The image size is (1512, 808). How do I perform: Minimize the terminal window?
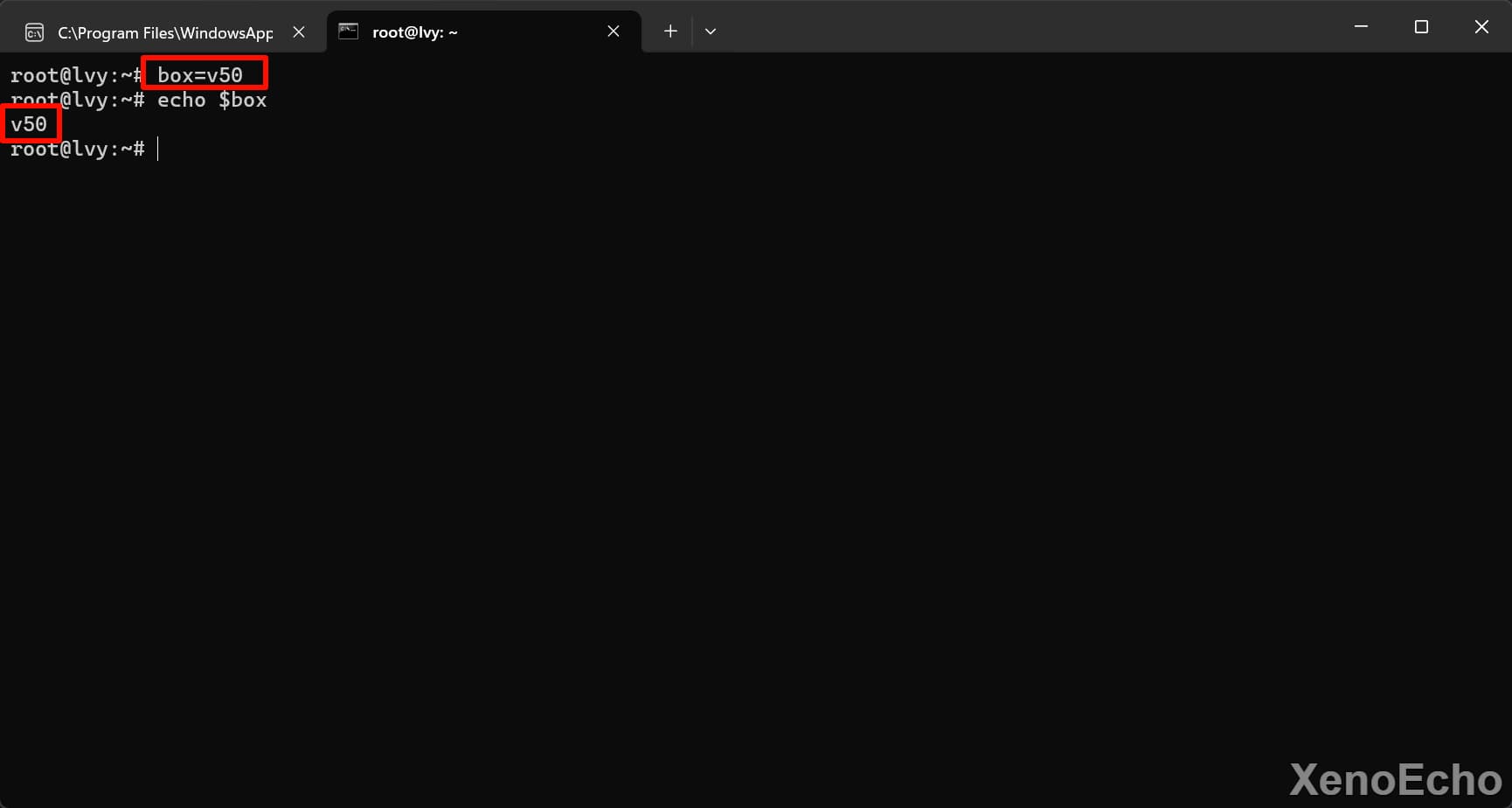[1361, 27]
